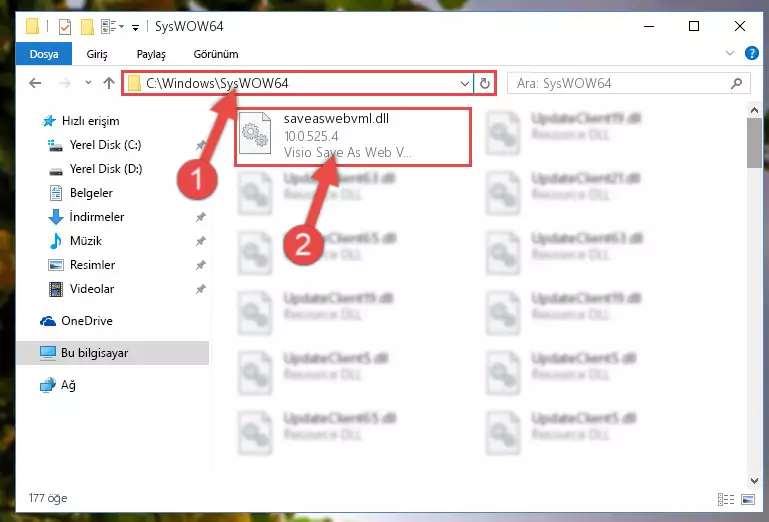Click the OneDrive cloud icon
This screenshot has height=522, width=769.
click(48, 321)
